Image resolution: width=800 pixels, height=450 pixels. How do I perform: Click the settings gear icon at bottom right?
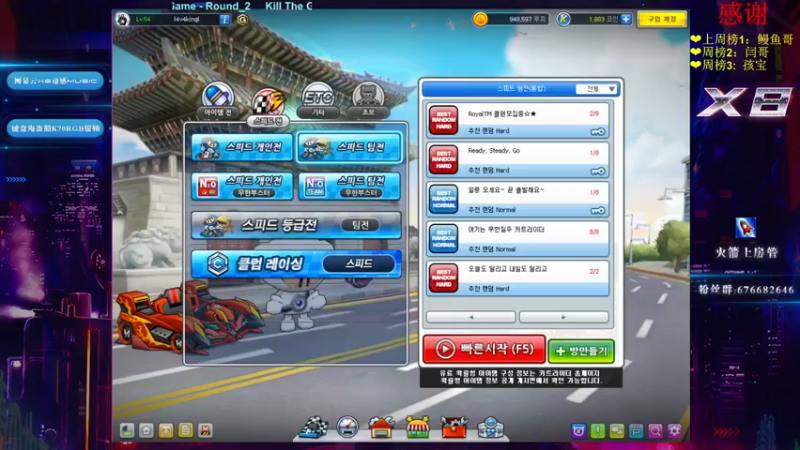pyautogui.click(x=674, y=431)
